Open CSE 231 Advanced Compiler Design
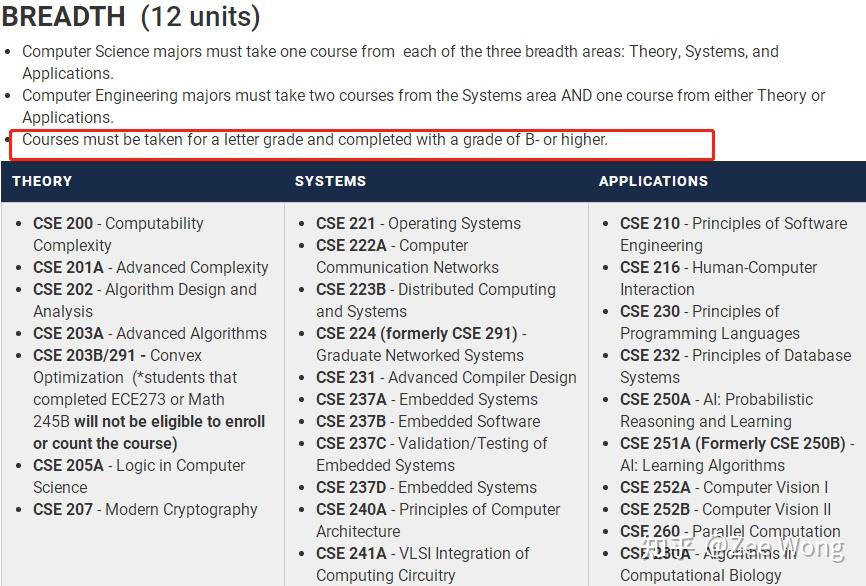This screenshot has height=586, width=866. point(447,378)
